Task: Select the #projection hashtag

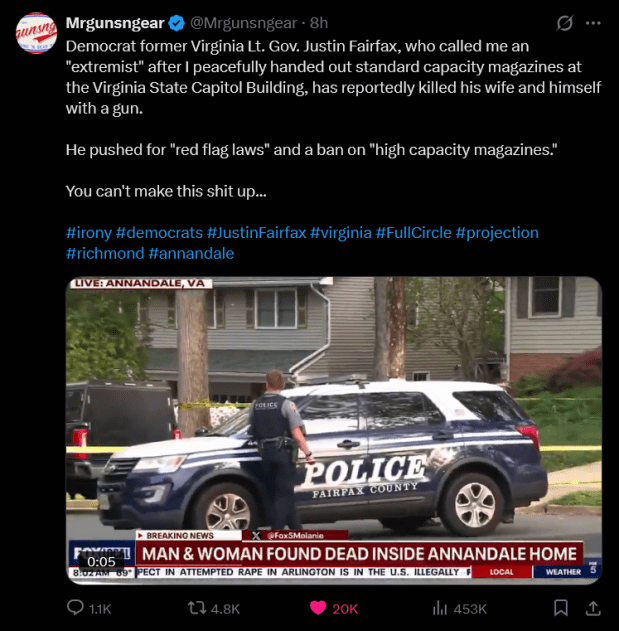Action: [x=497, y=233]
